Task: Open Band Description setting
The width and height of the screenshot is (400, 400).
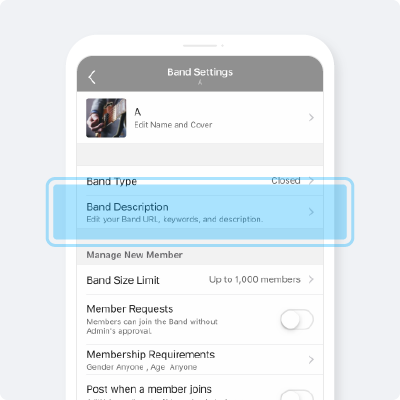Action: pos(200,212)
